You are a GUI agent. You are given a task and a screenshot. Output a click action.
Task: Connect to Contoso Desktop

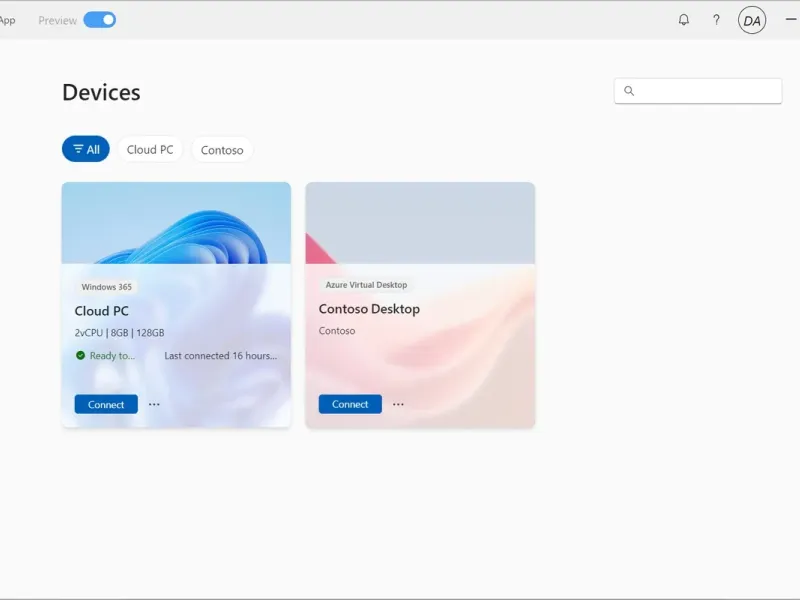[350, 404]
